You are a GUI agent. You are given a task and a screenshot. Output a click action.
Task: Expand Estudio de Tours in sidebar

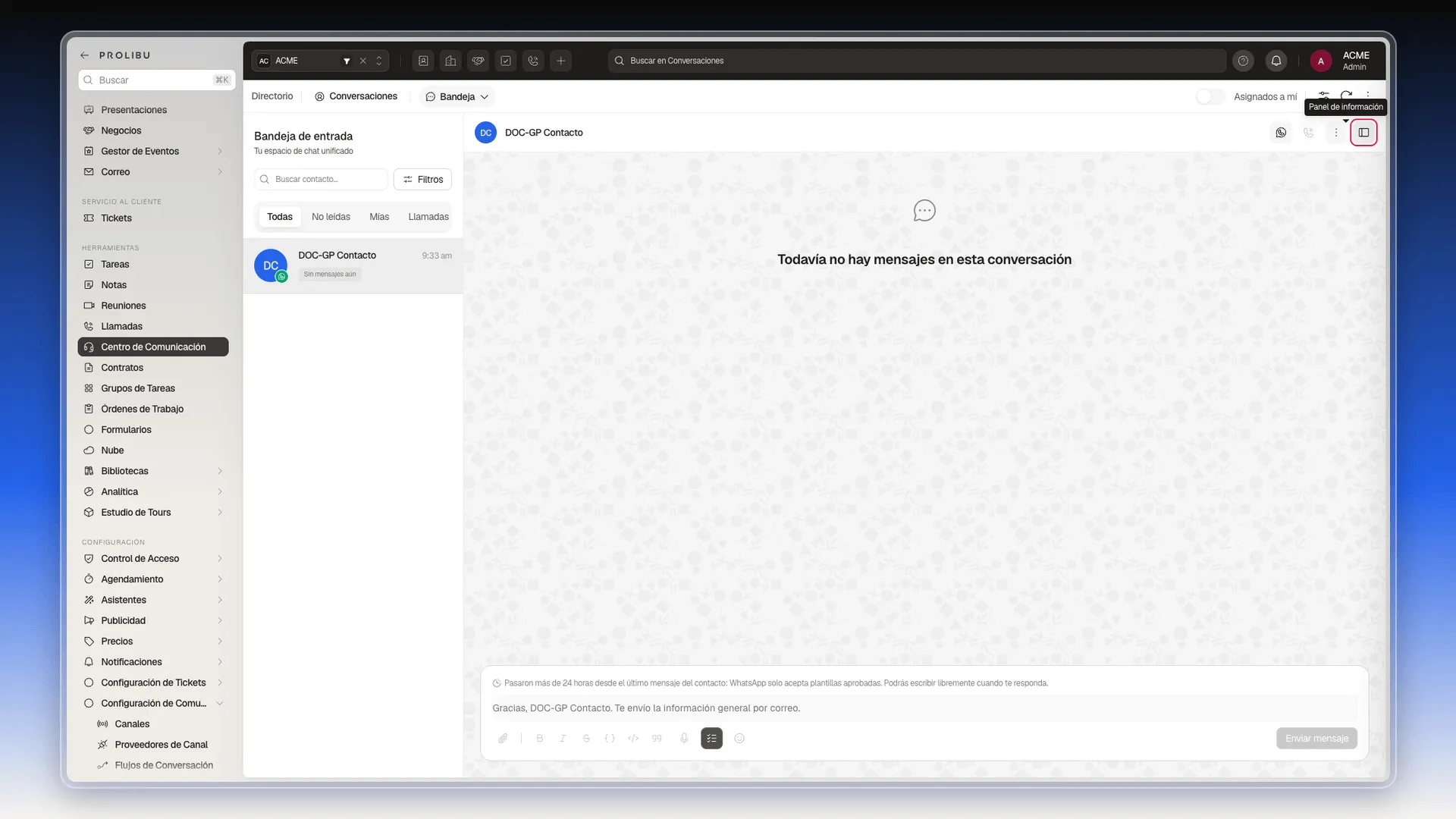(x=220, y=513)
